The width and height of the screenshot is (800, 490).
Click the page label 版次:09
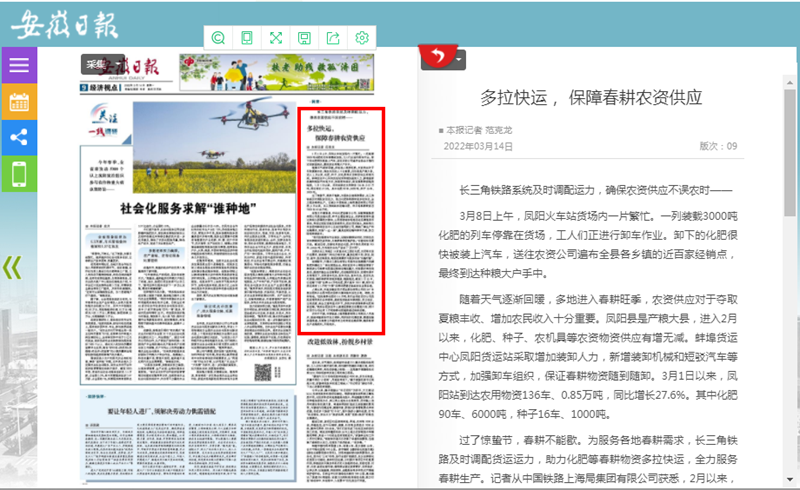[718, 146]
